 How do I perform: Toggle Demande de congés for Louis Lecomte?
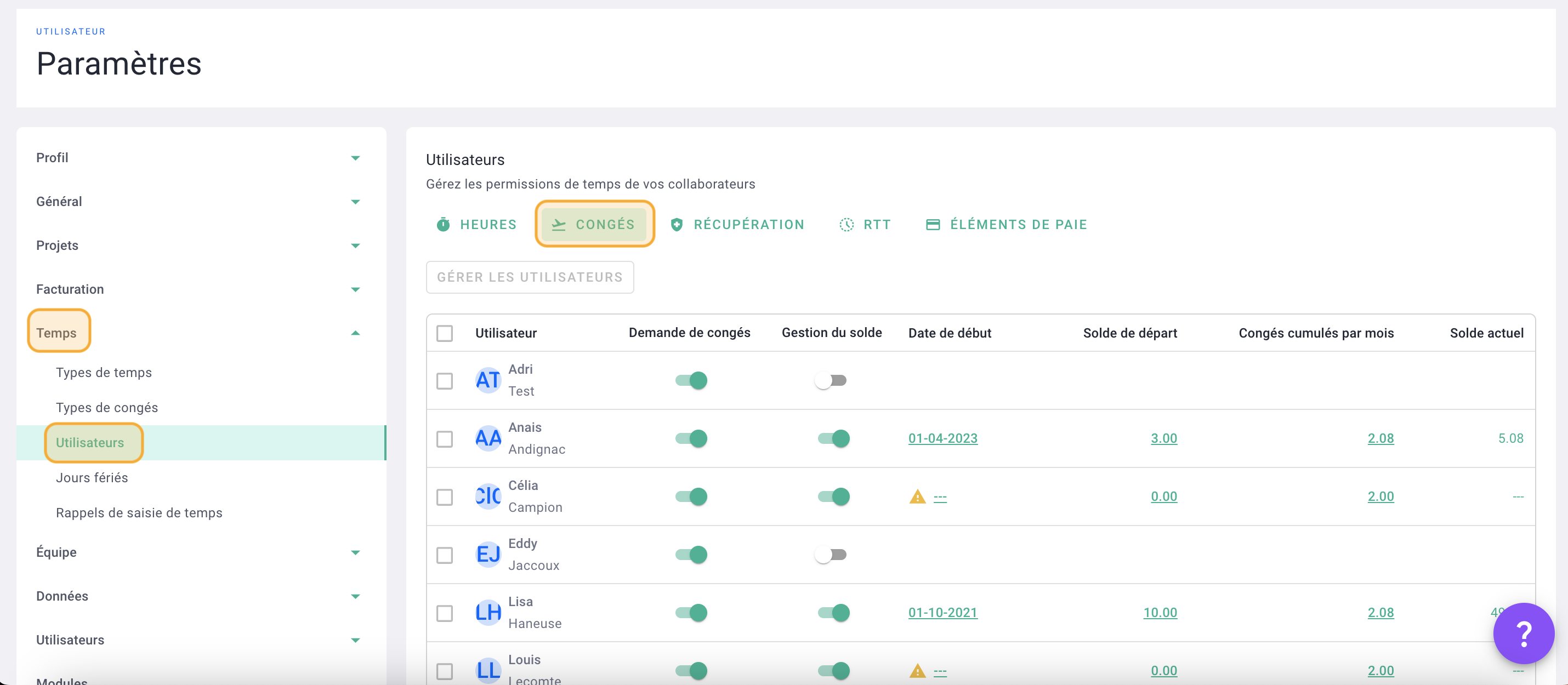coord(691,670)
